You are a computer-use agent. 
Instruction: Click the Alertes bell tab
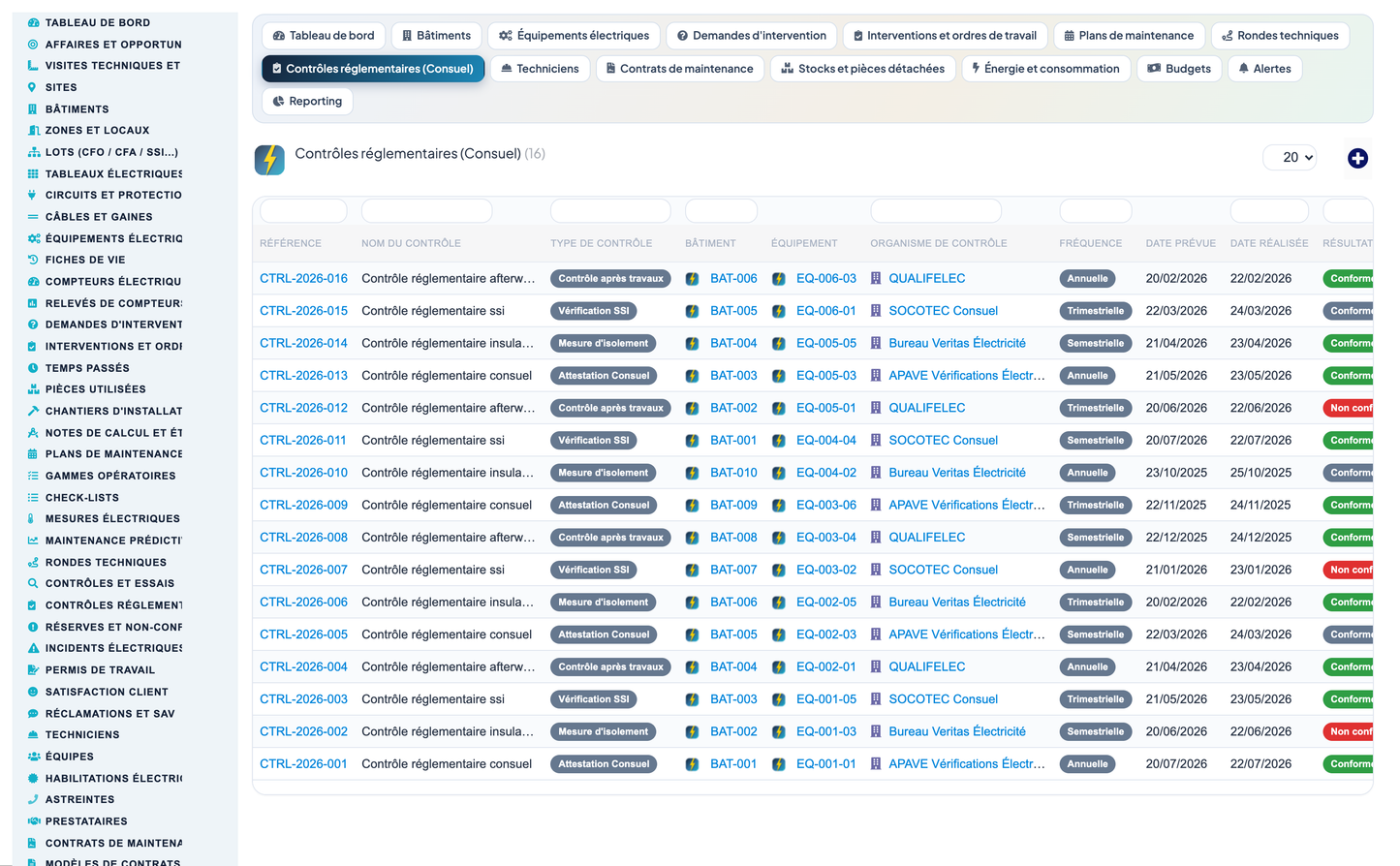1265,69
